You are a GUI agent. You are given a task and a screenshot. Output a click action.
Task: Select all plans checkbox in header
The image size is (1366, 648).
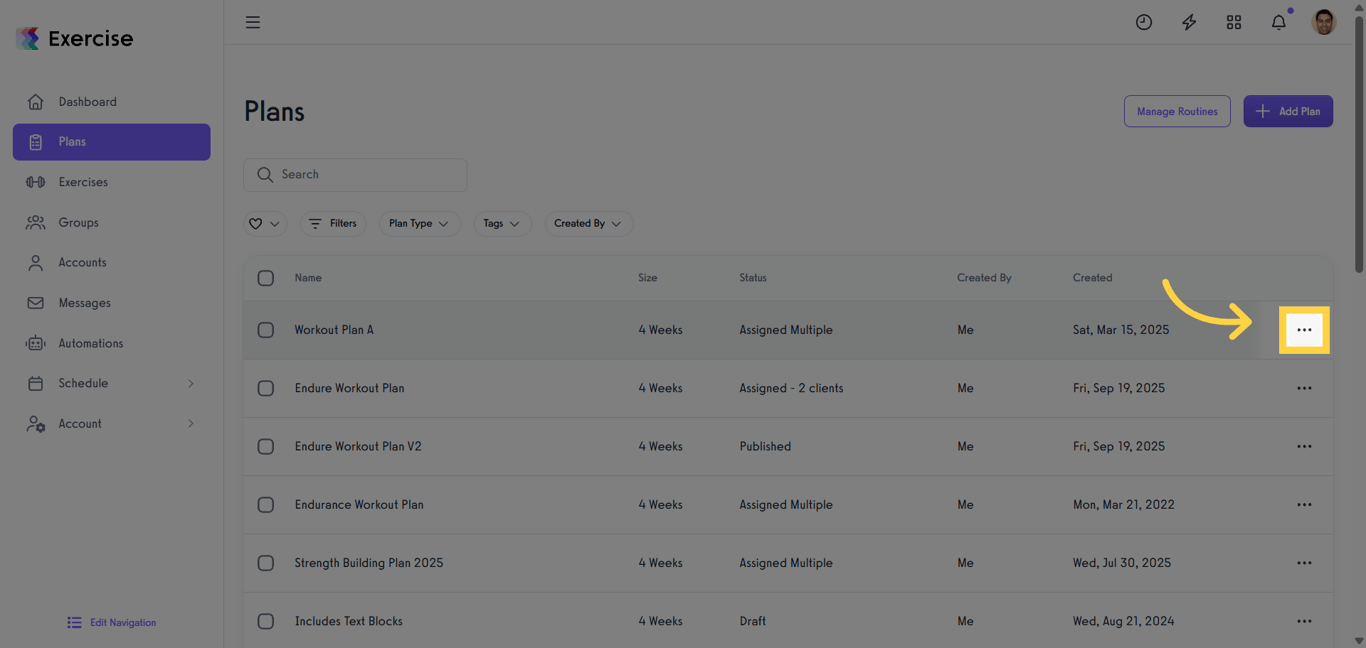tap(265, 278)
